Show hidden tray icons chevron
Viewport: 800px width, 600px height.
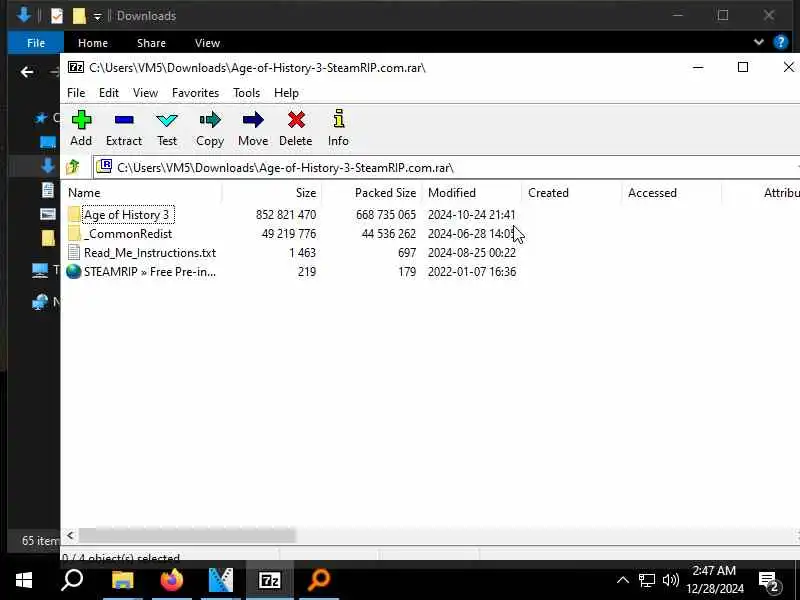(x=622, y=580)
